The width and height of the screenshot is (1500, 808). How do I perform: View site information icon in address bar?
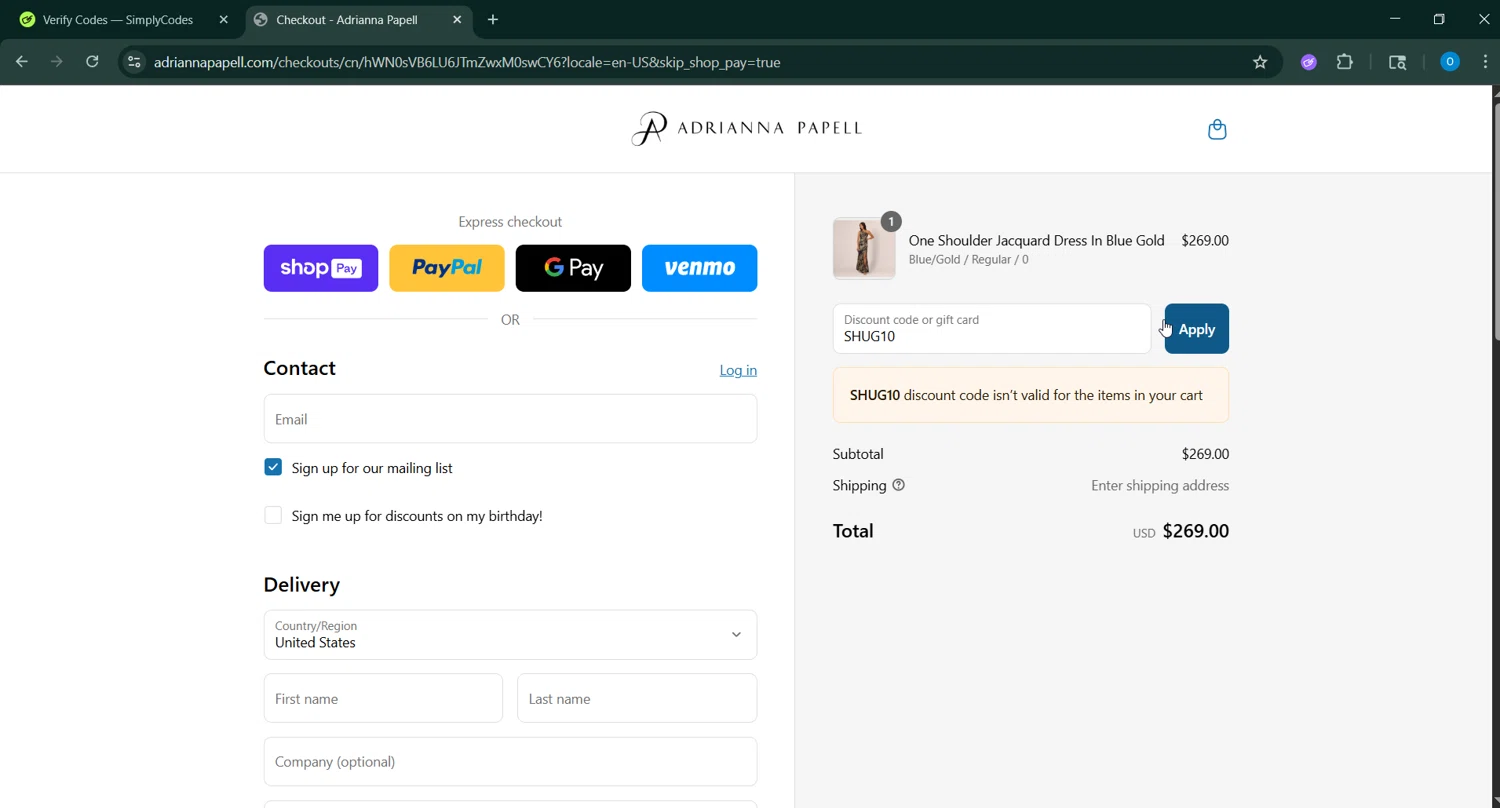coord(134,62)
